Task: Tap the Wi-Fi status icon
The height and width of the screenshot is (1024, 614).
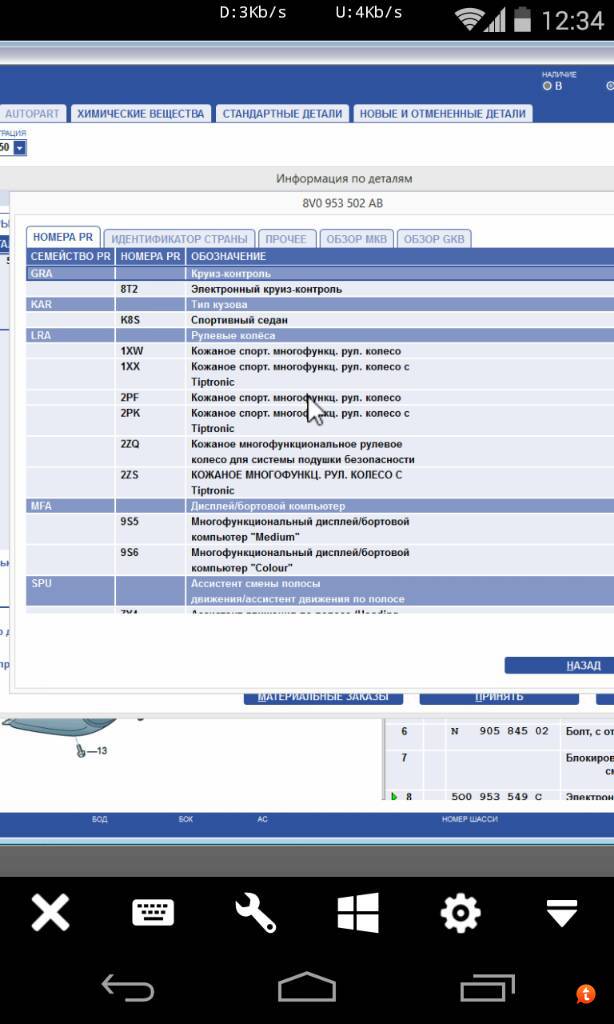Action: (x=470, y=20)
